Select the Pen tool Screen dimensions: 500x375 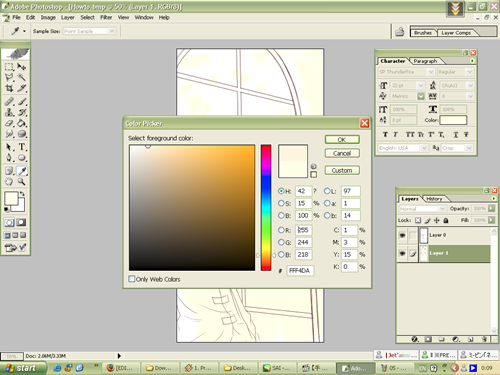pyautogui.click(x=9, y=158)
